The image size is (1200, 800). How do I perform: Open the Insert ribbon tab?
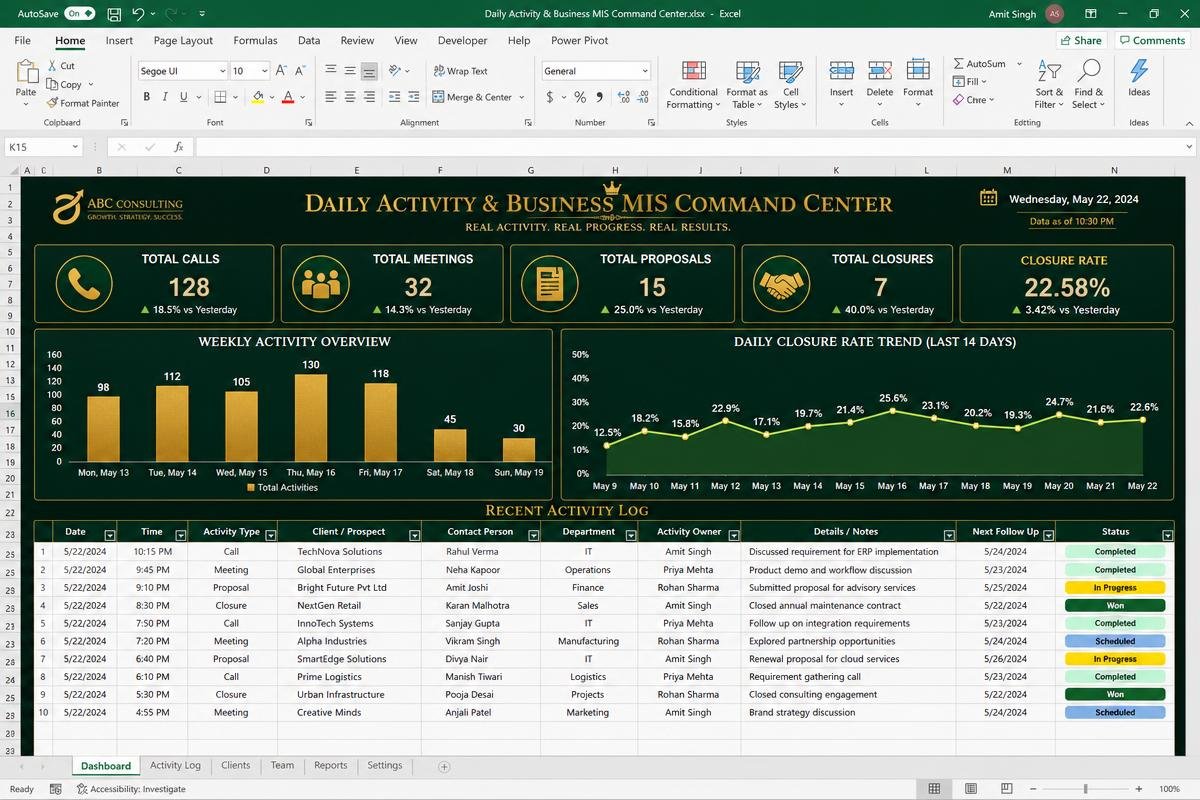(x=119, y=41)
